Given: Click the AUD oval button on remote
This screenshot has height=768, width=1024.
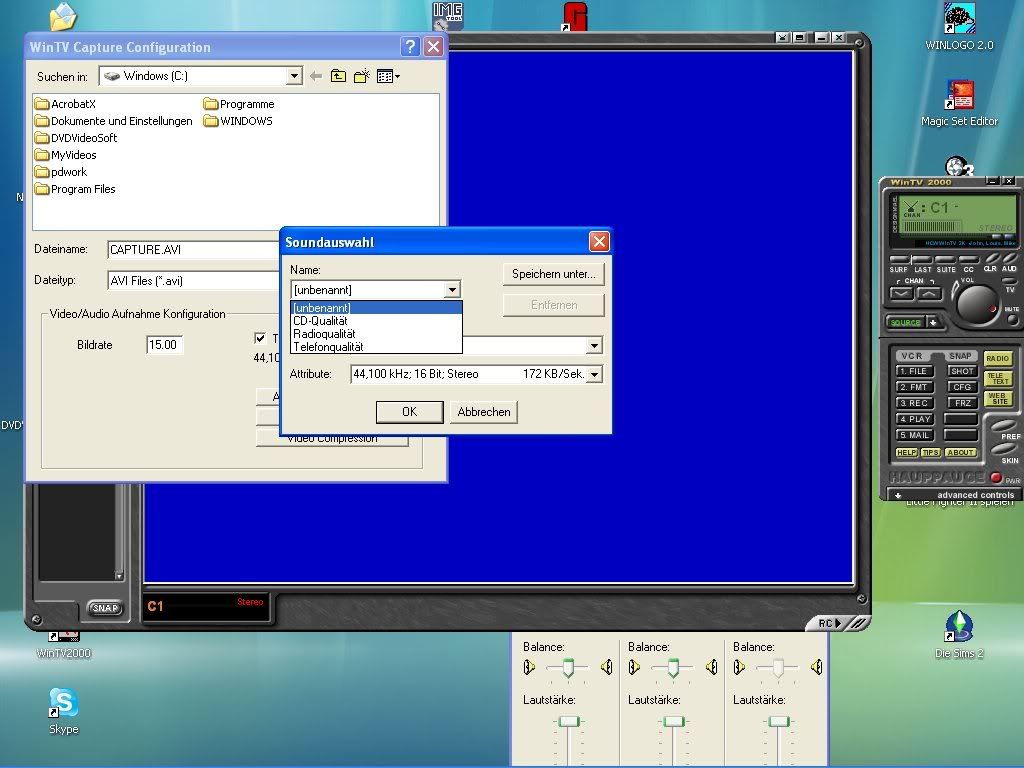Looking at the screenshot, I should pos(1010,258).
